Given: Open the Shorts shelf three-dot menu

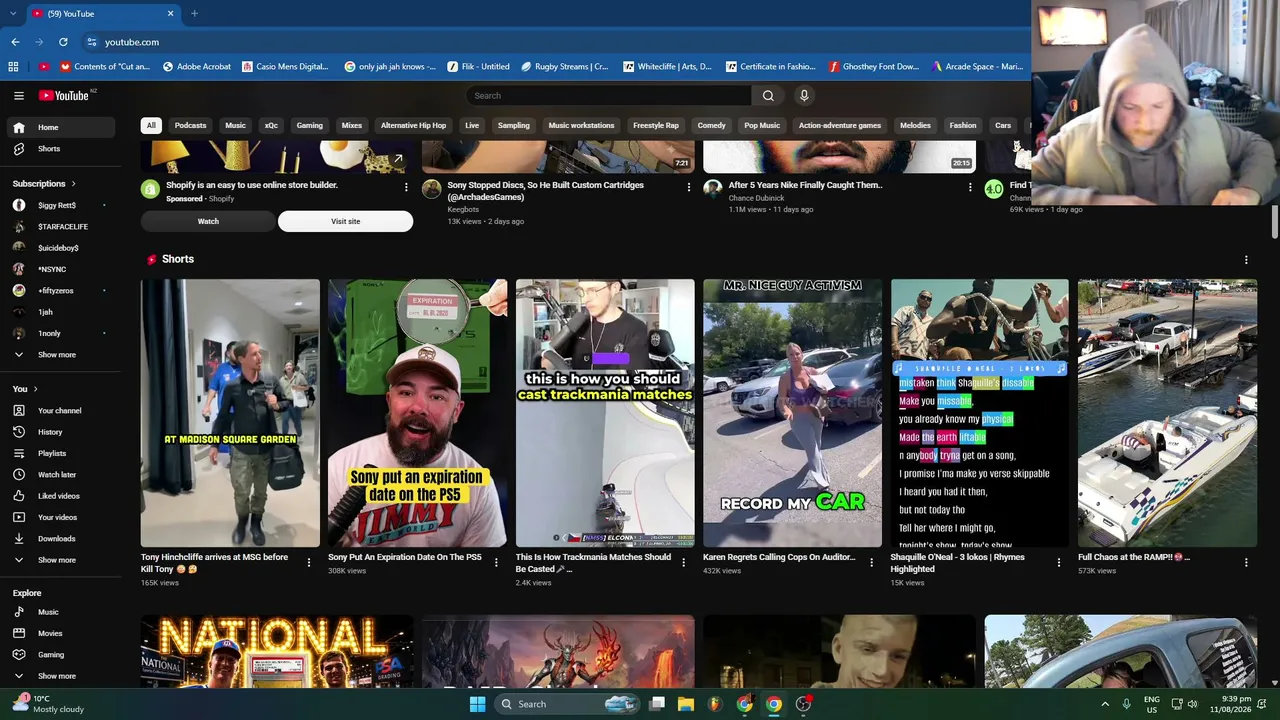Looking at the screenshot, I should tap(1246, 260).
